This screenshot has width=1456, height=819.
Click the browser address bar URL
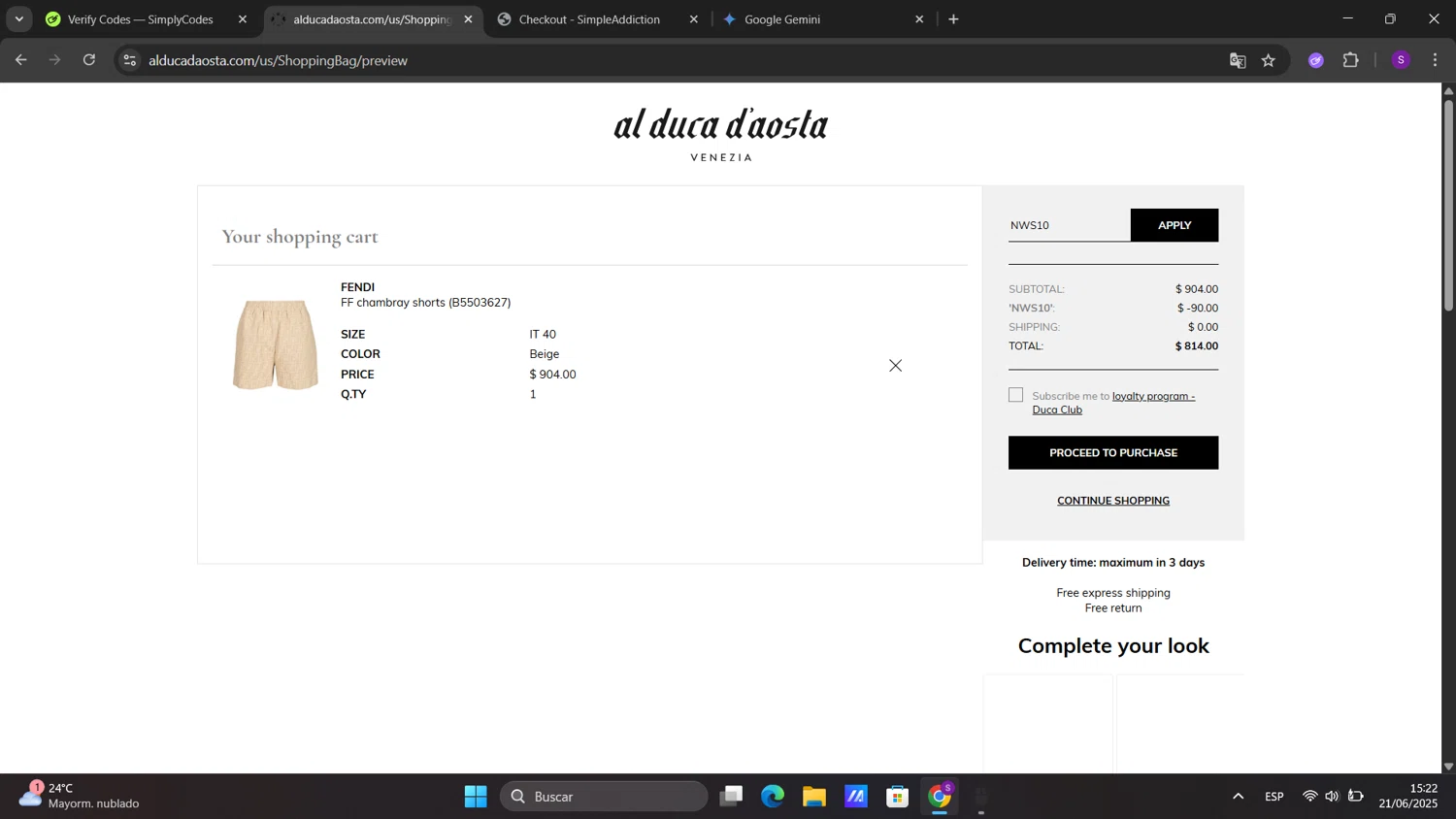tap(278, 60)
